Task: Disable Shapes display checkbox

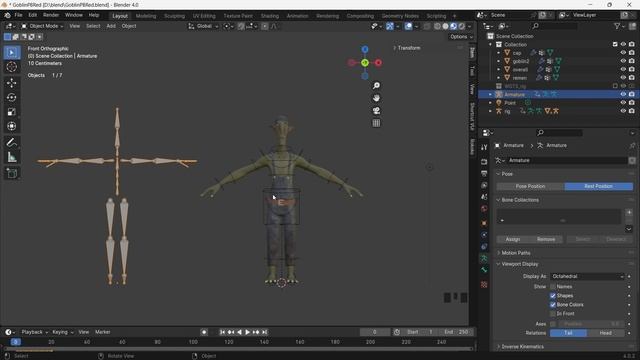Action: point(553,296)
